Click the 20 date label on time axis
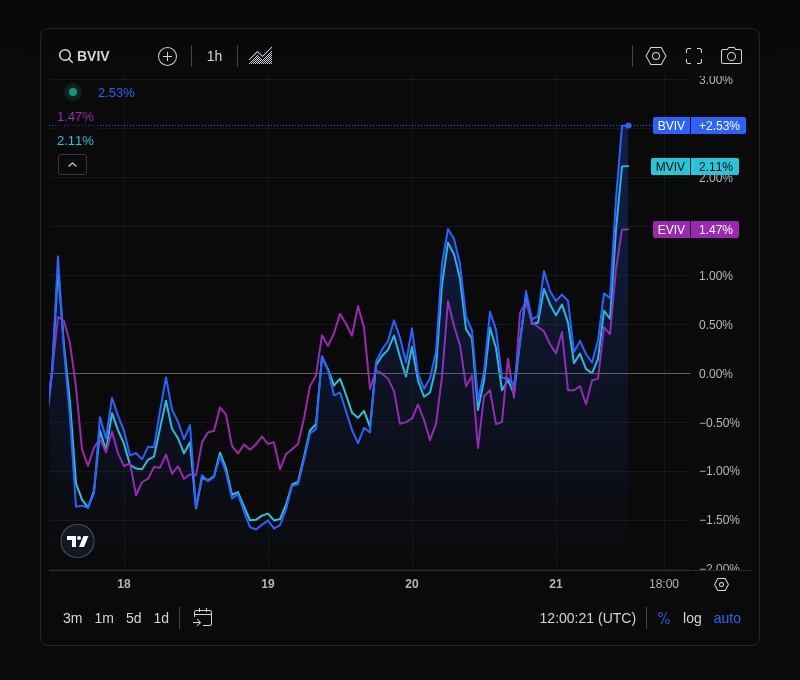Viewport: 800px width, 680px height. click(412, 584)
